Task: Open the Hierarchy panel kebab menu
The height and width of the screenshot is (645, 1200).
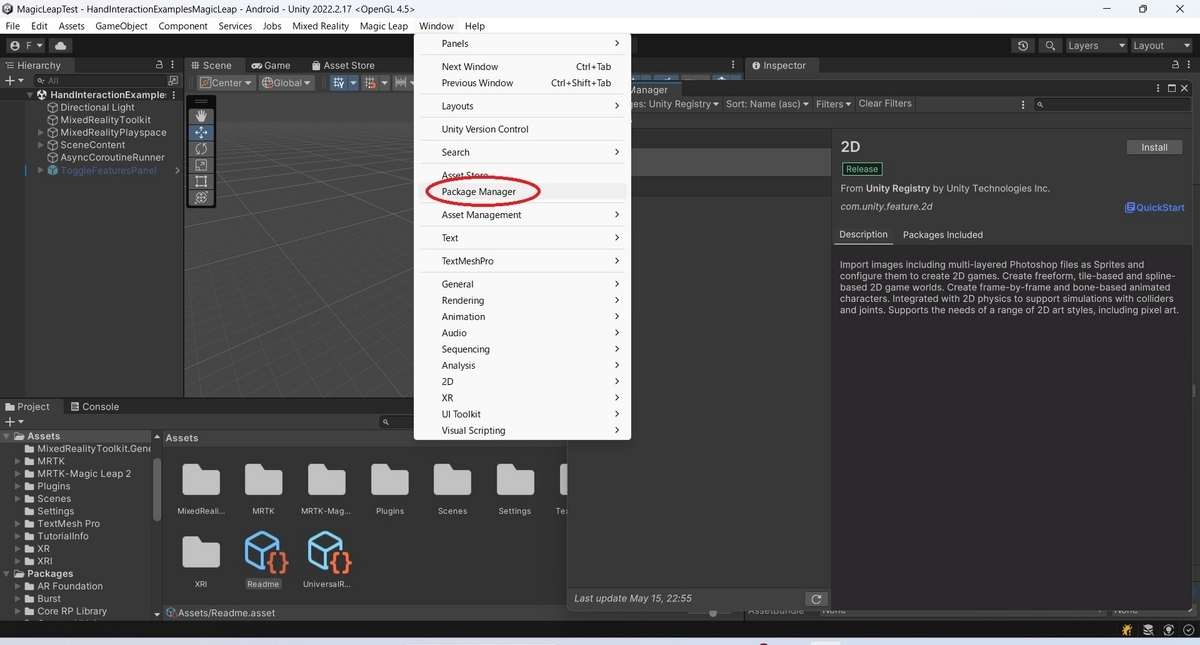Action: 174,65
